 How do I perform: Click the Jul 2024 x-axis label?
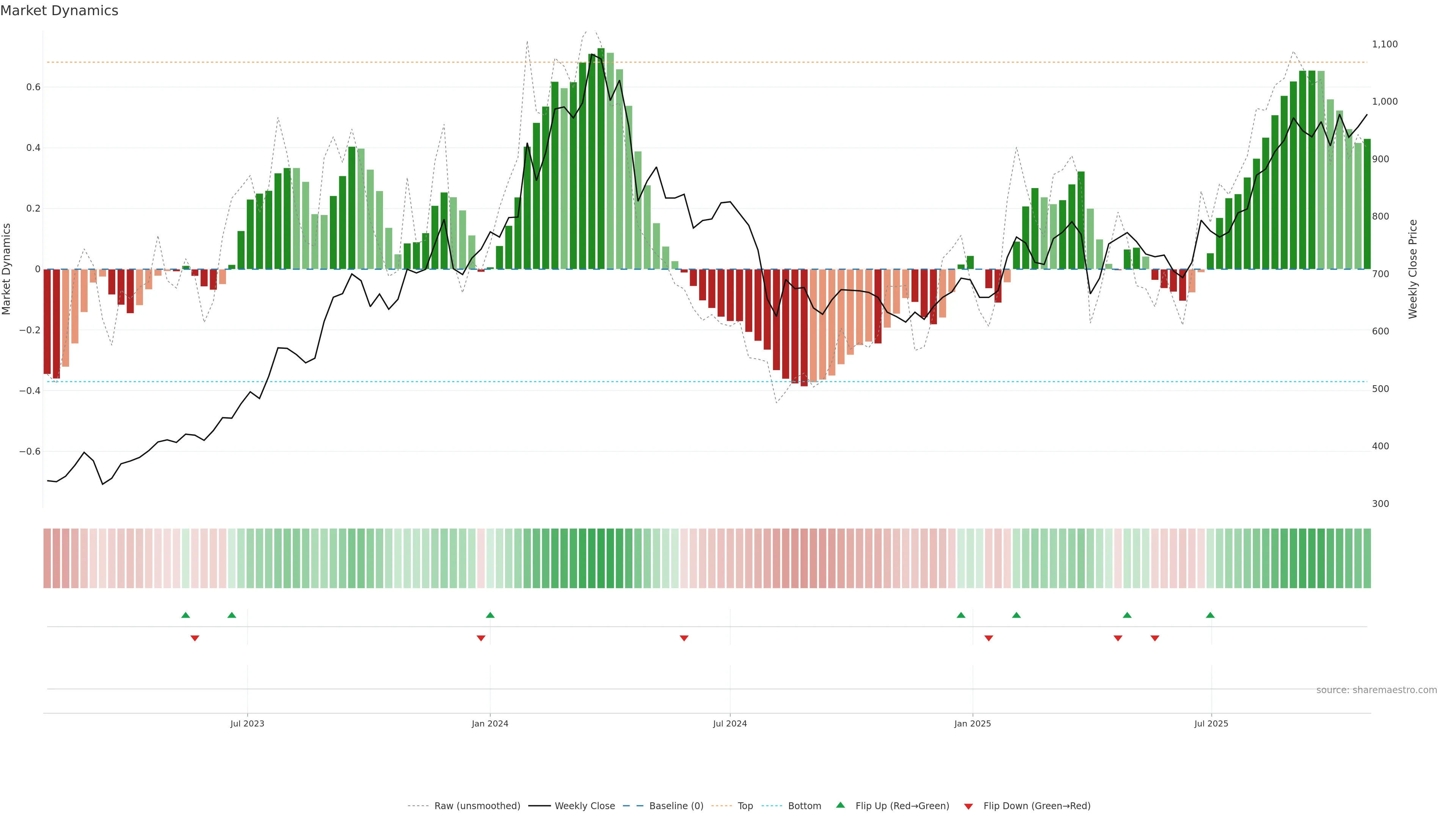(x=730, y=723)
